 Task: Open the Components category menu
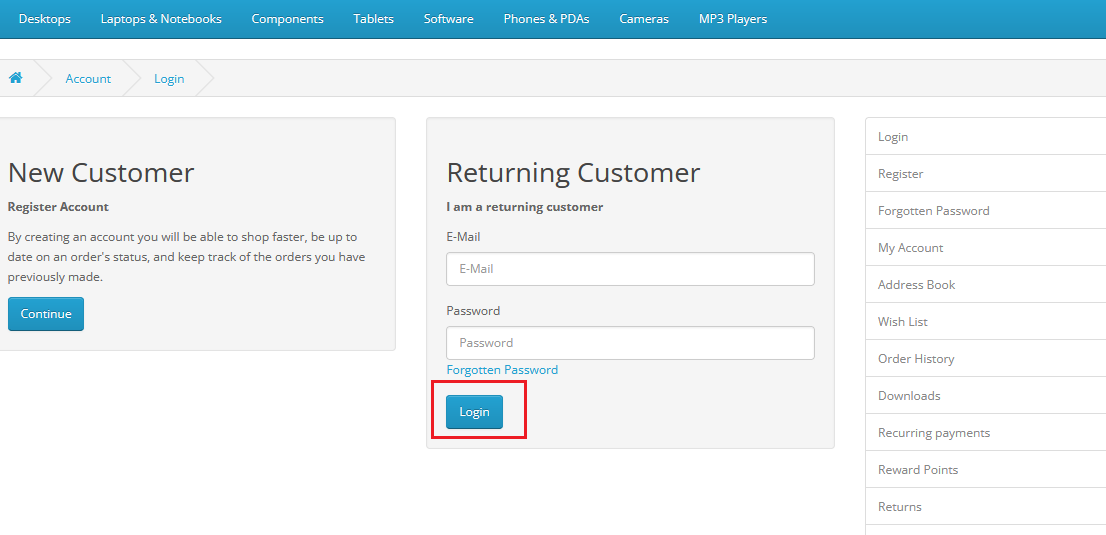pos(287,19)
